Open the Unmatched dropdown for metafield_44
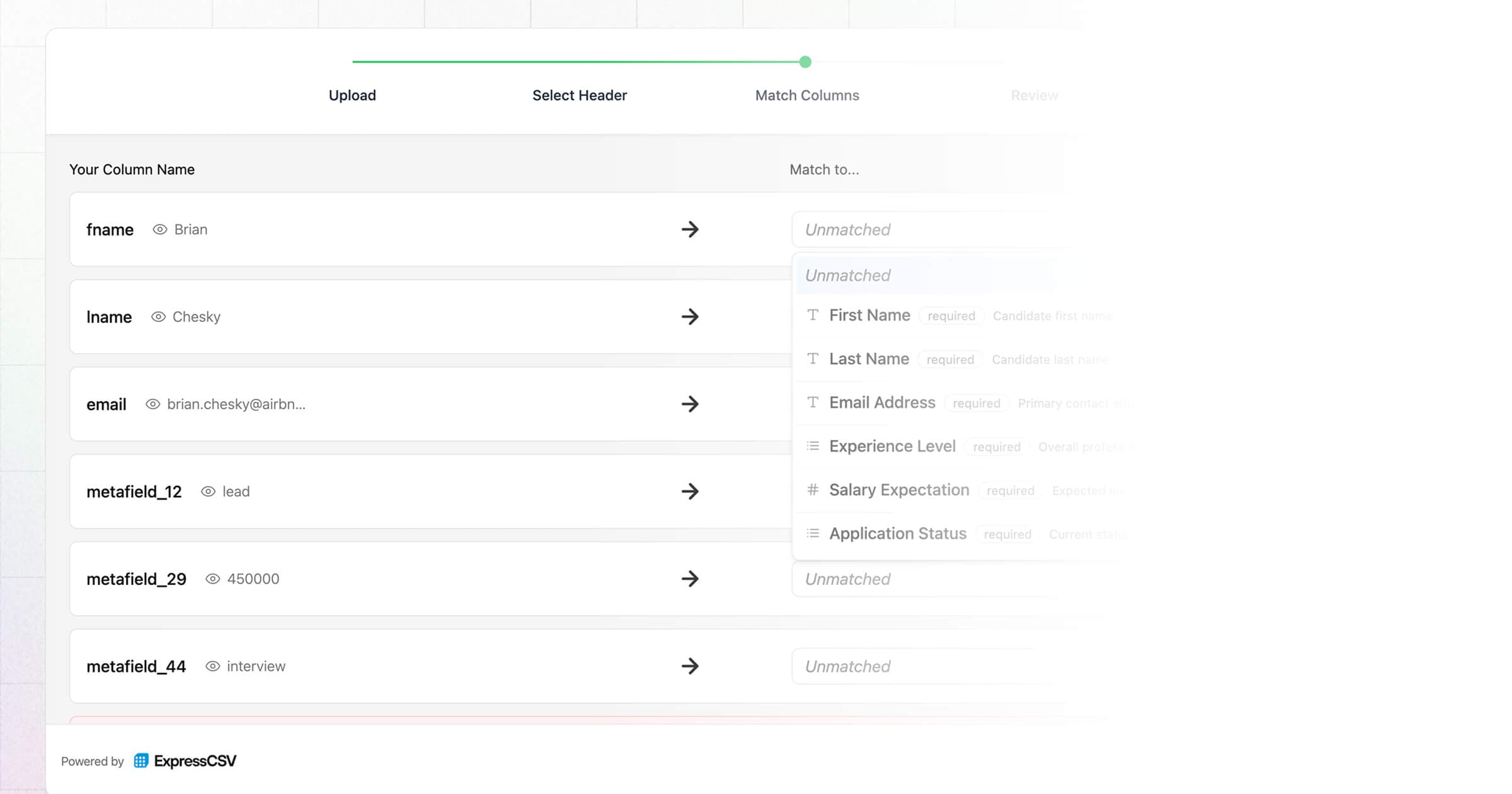 [x=913, y=666]
